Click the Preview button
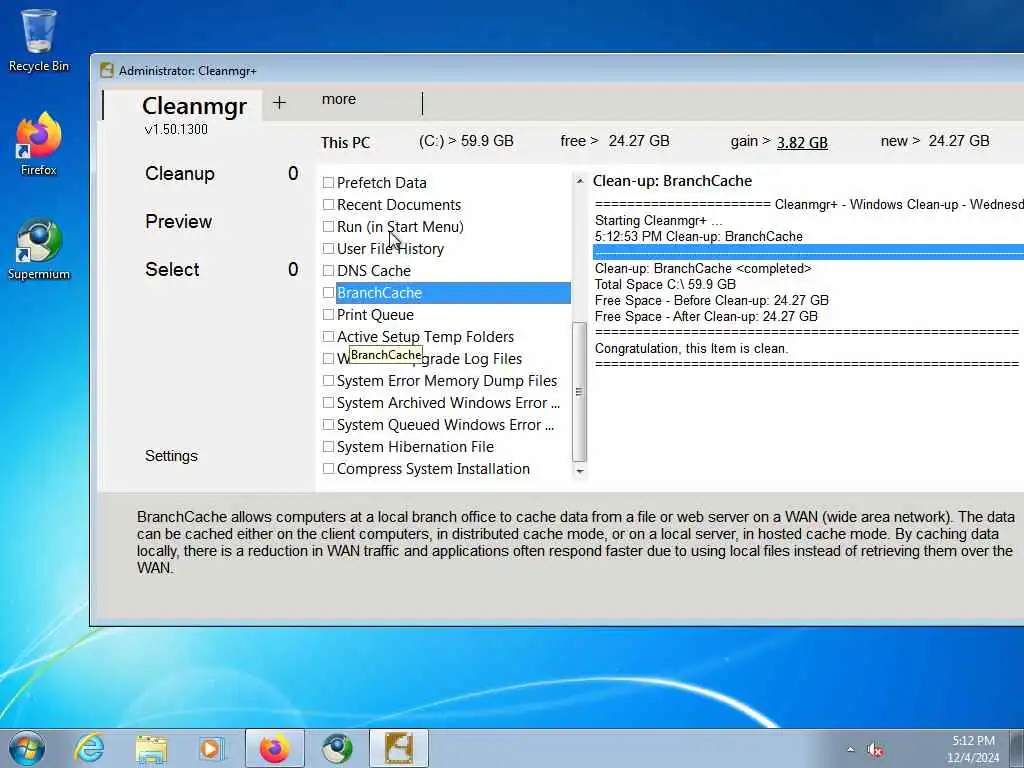The height and width of the screenshot is (768, 1024). click(178, 221)
